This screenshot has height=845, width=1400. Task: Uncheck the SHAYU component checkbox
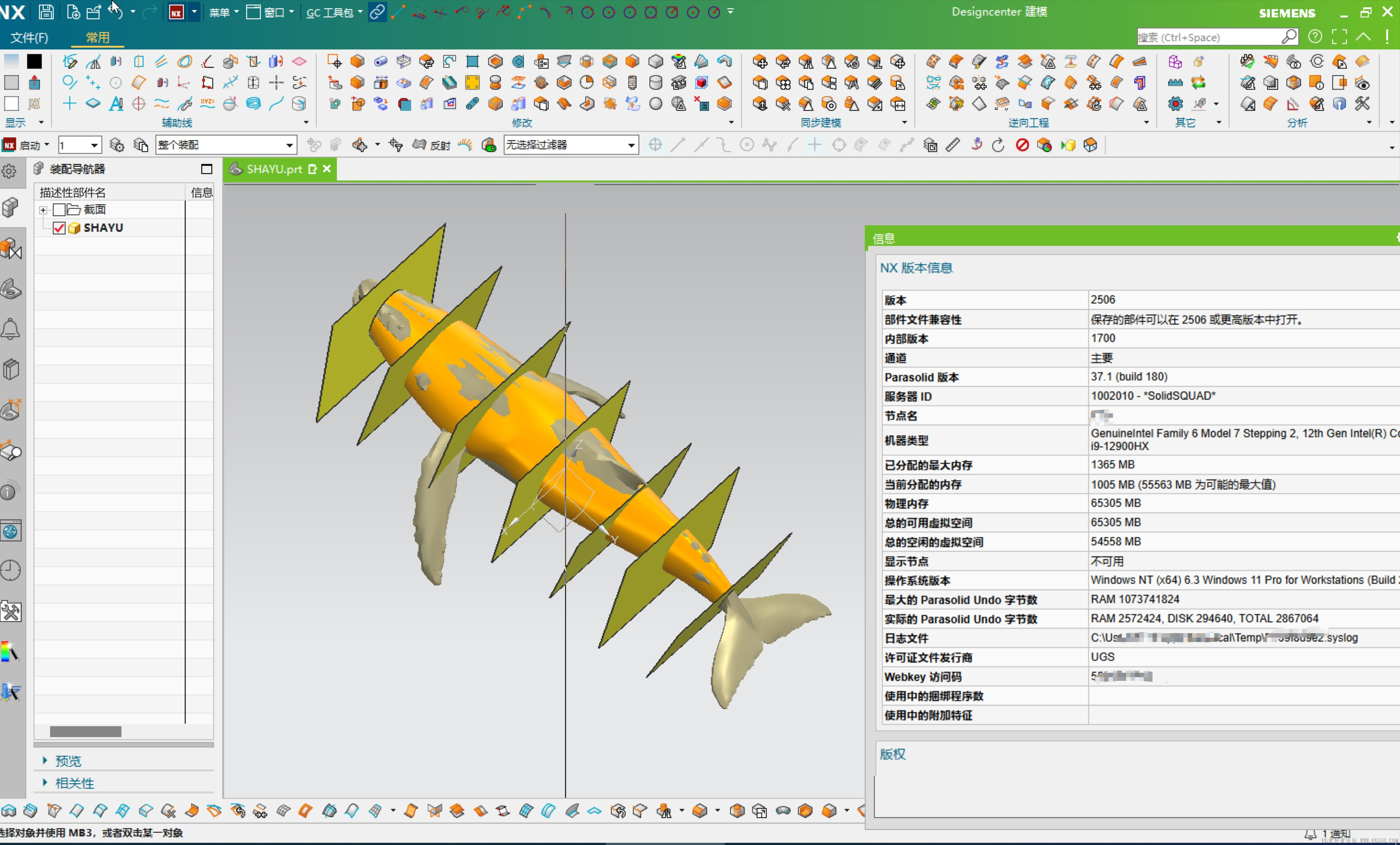click(x=59, y=228)
